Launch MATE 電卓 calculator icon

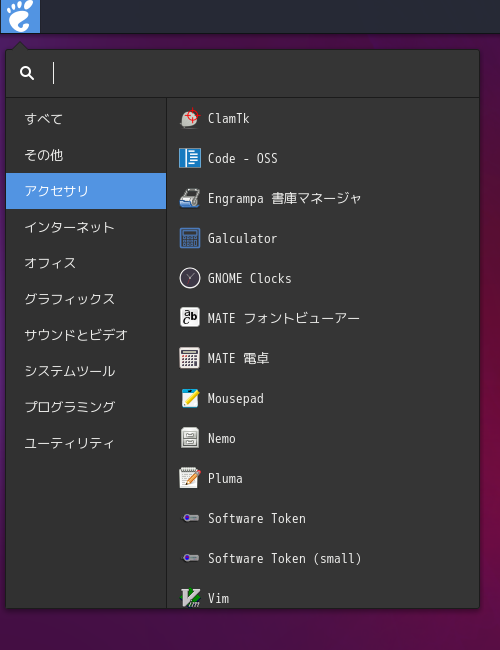(190, 358)
